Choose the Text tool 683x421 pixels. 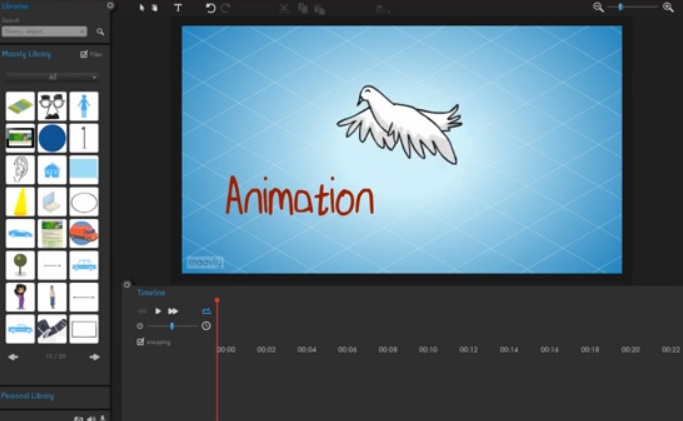(x=178, y=7)
